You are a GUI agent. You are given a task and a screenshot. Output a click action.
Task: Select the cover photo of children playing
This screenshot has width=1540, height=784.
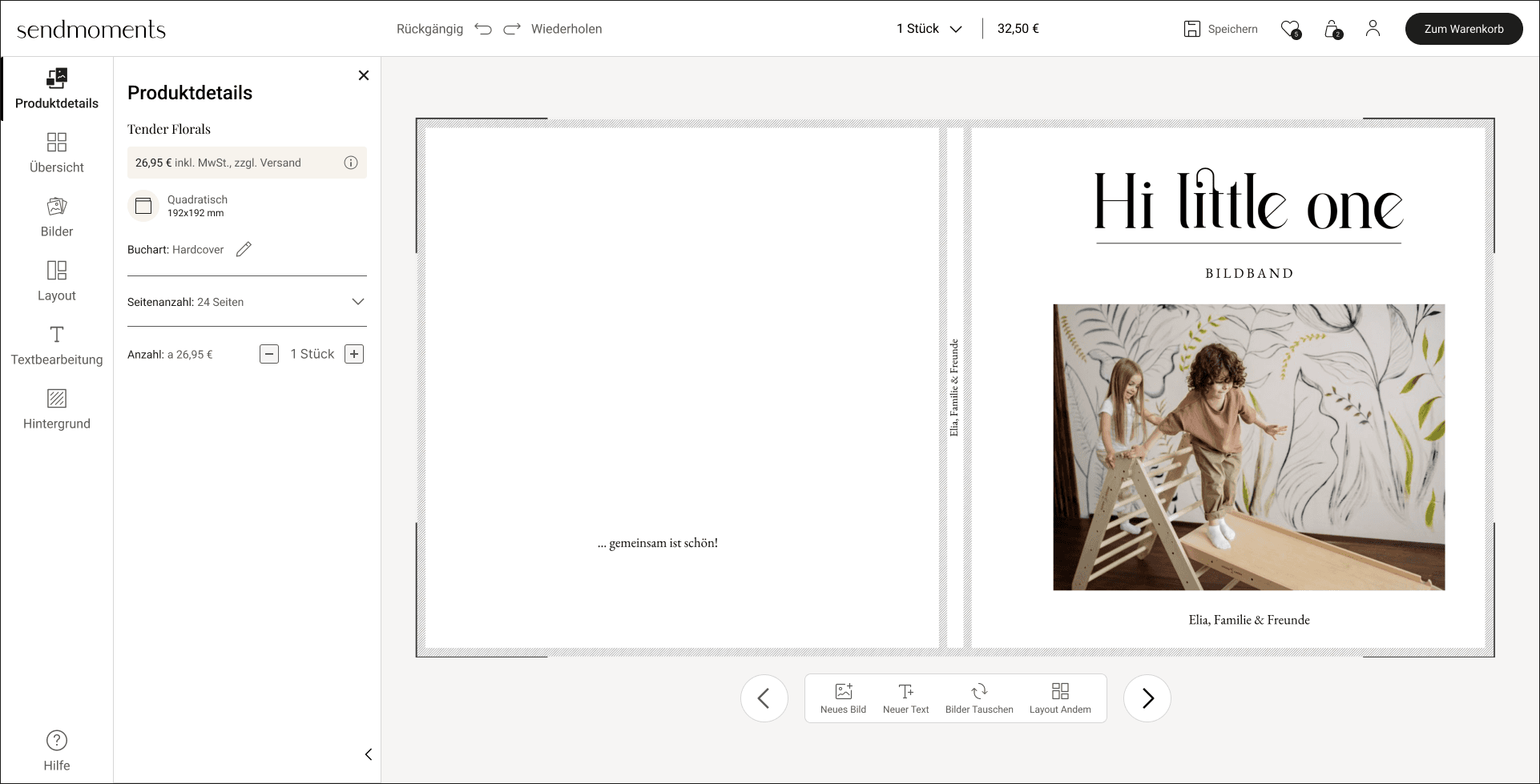1249,447
